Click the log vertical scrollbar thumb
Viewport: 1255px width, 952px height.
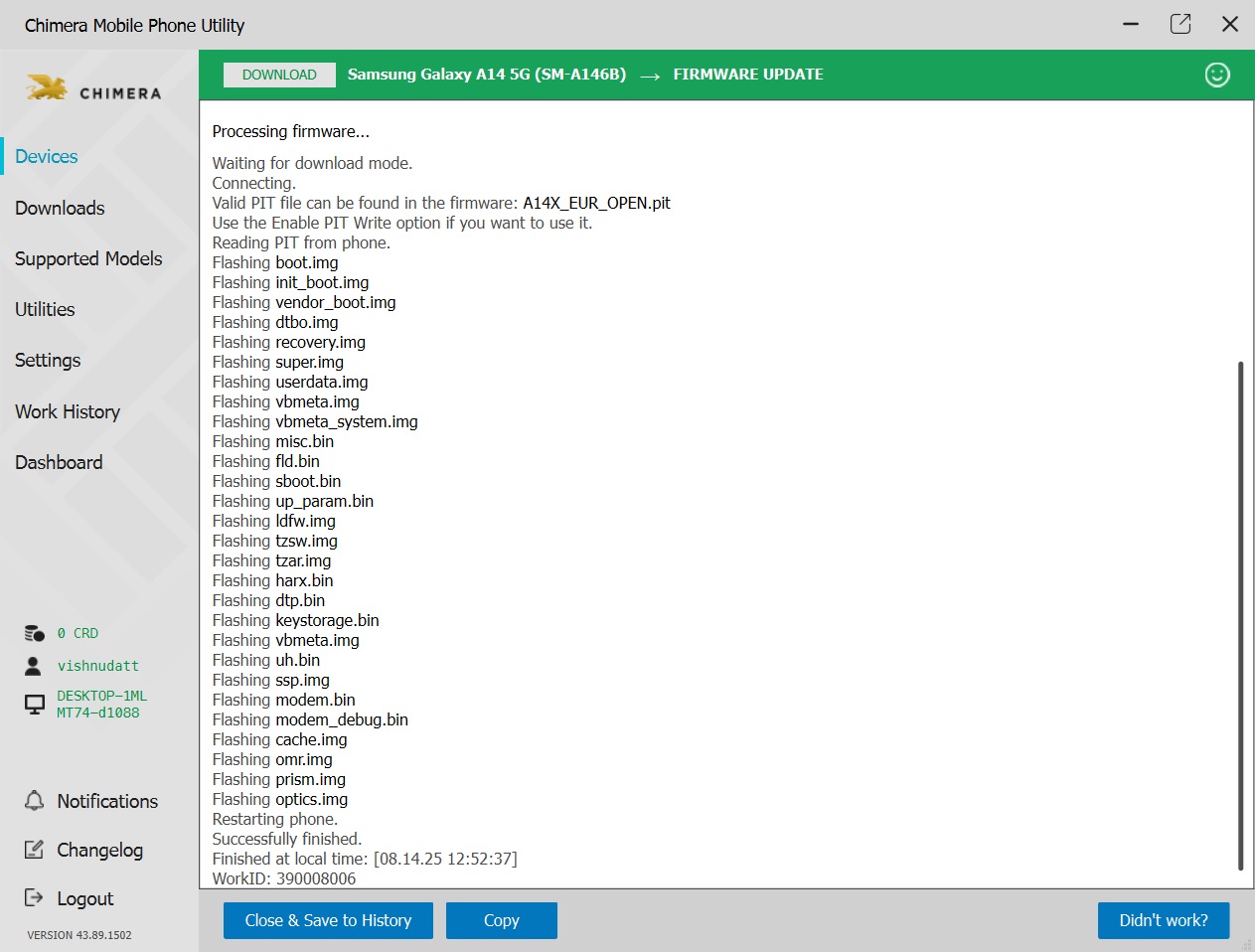pyautogui.click(x=1240, y=616)
